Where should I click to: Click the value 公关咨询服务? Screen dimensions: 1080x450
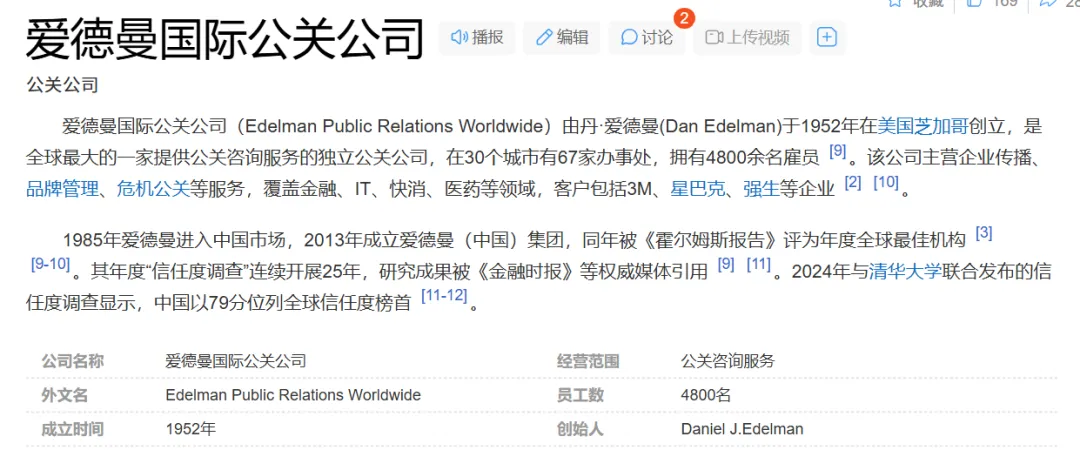click(x=728, y=361)
